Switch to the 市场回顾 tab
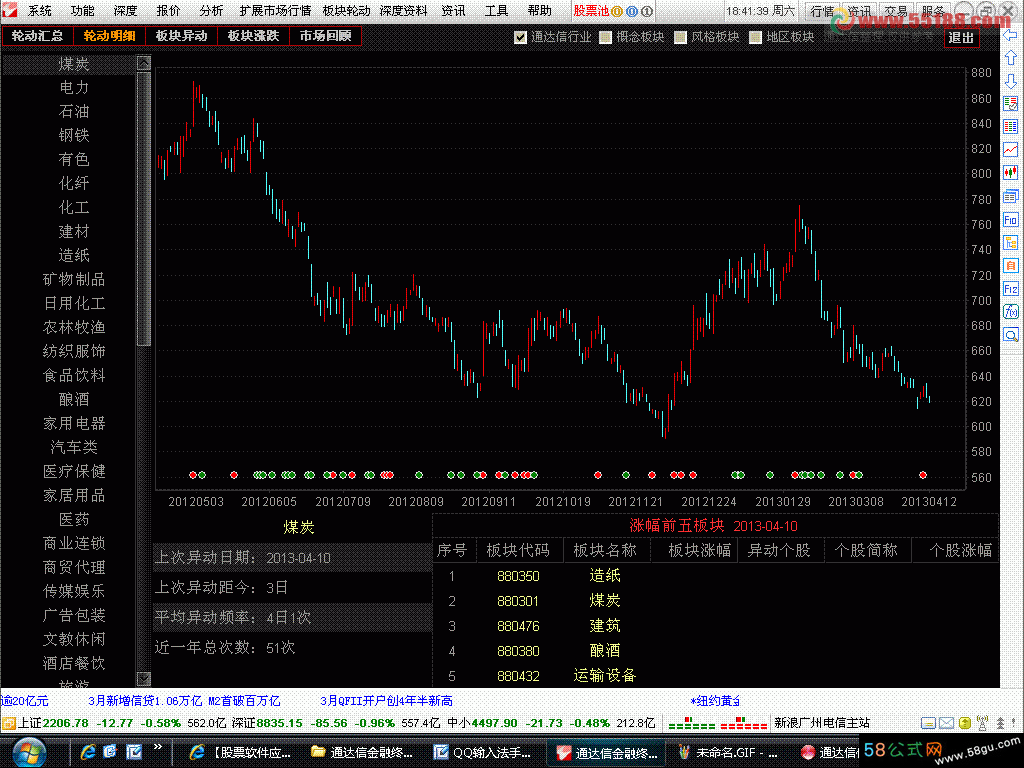This screenshot has width=1024, height=768. tap(325, 36)
